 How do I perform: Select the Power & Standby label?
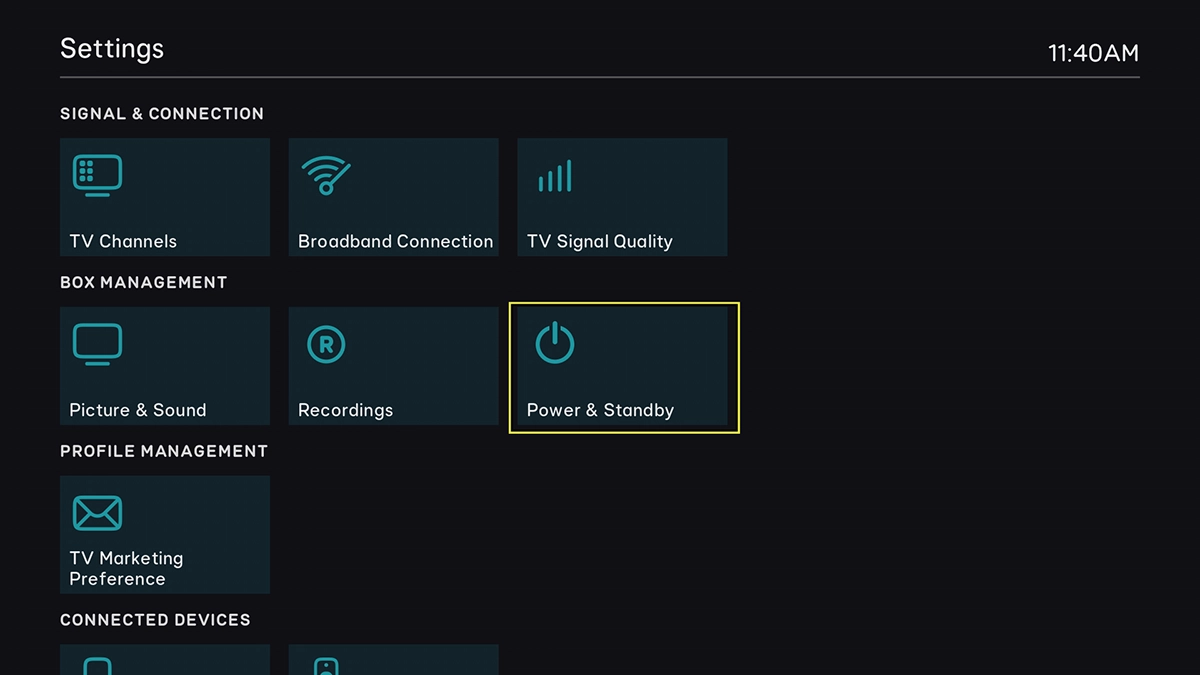[x=600, y=410]
